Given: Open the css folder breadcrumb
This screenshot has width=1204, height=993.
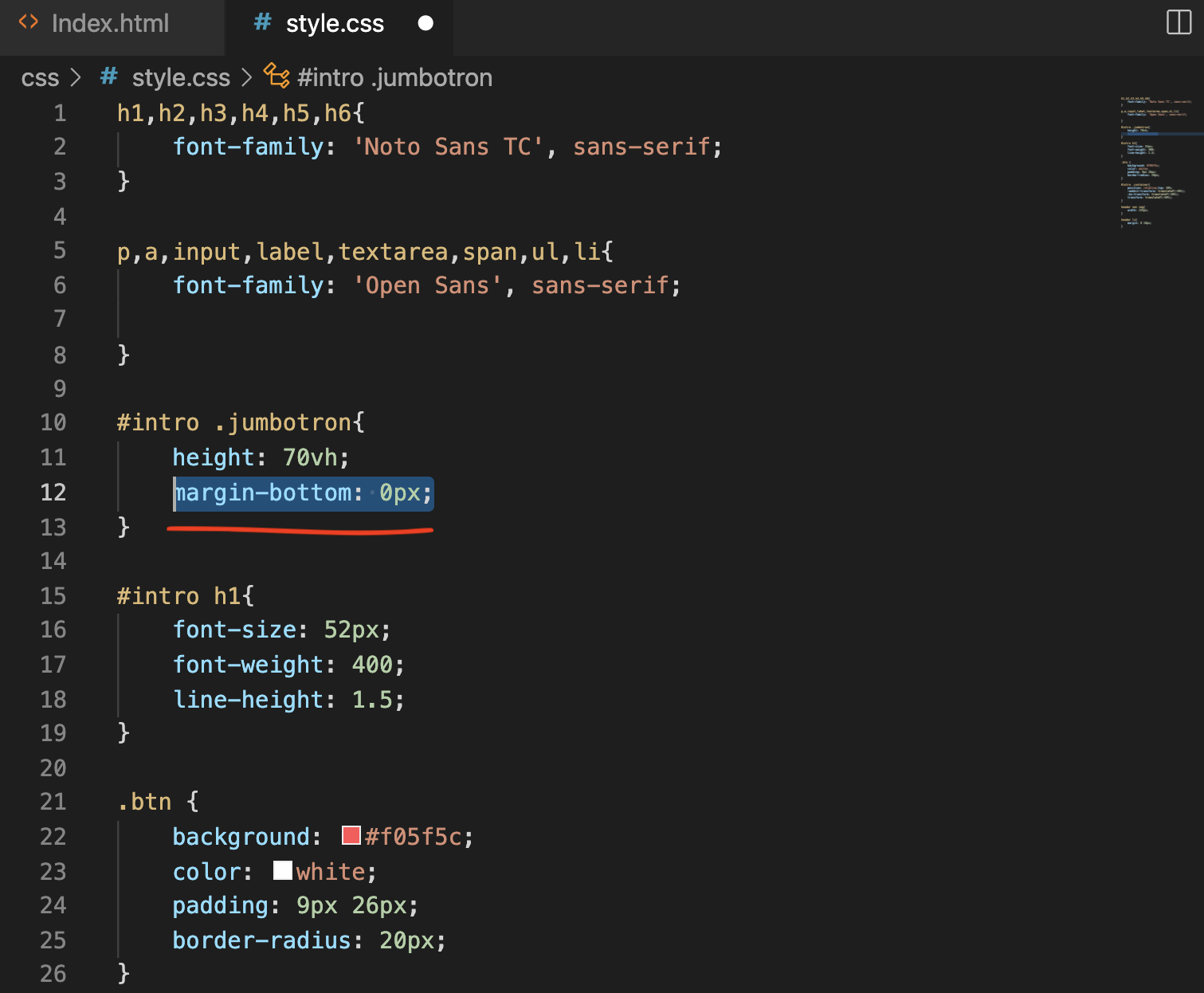Looking at the screenshot, I should tap(40, 78).
